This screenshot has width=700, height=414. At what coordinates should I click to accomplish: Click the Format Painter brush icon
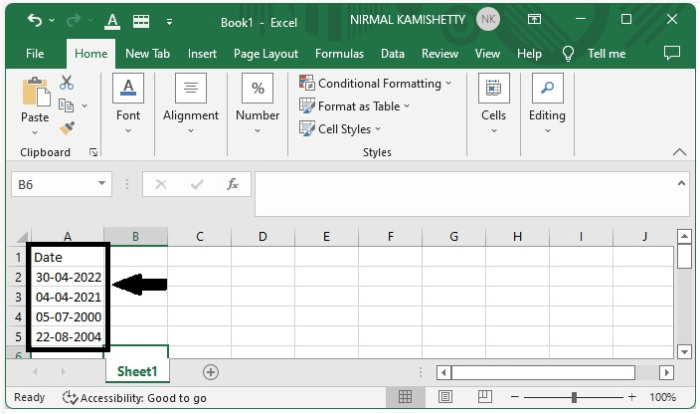[67, 129]
